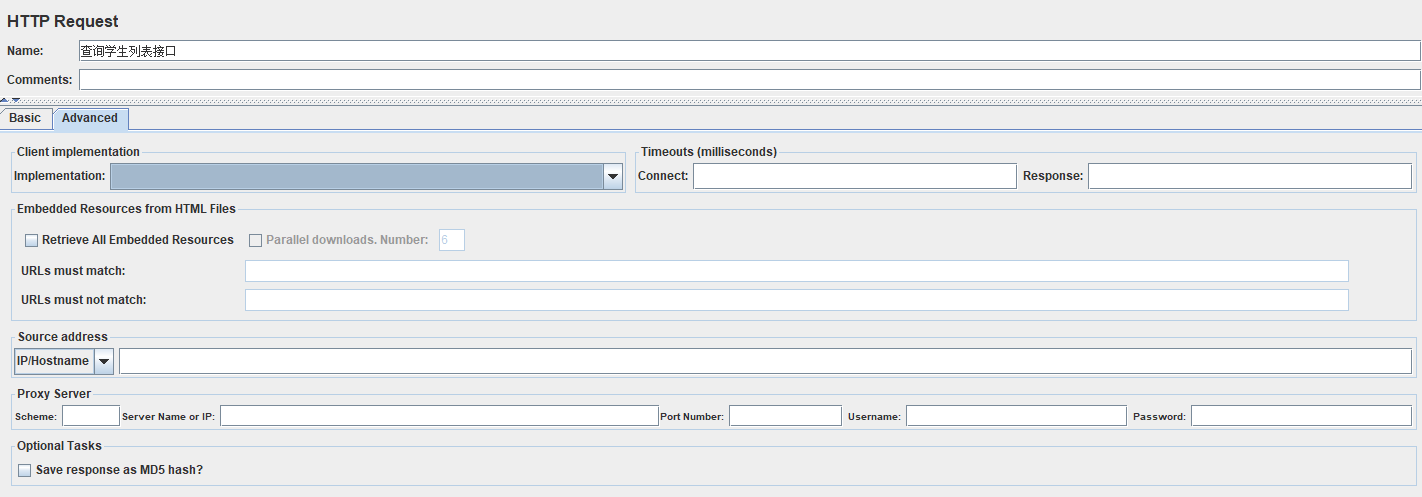Check Save response as MD5 hash
This screenshot has width=1422, height=497.
click(25, 470)
